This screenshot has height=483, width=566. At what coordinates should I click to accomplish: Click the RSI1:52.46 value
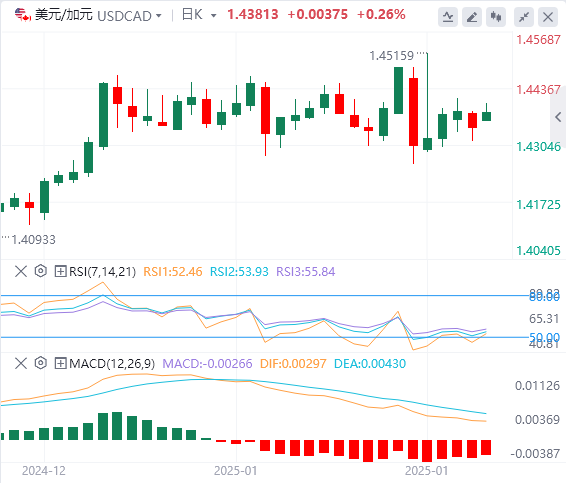173,271
